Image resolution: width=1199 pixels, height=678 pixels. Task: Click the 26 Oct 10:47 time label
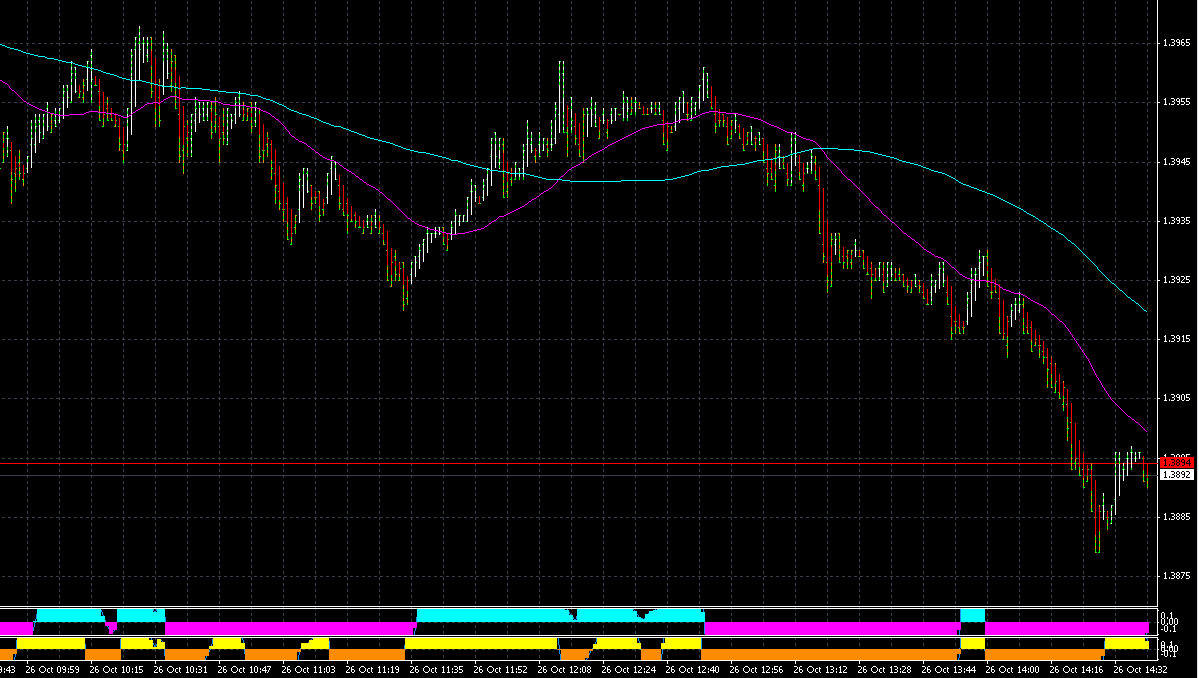(x=244, y=670)
